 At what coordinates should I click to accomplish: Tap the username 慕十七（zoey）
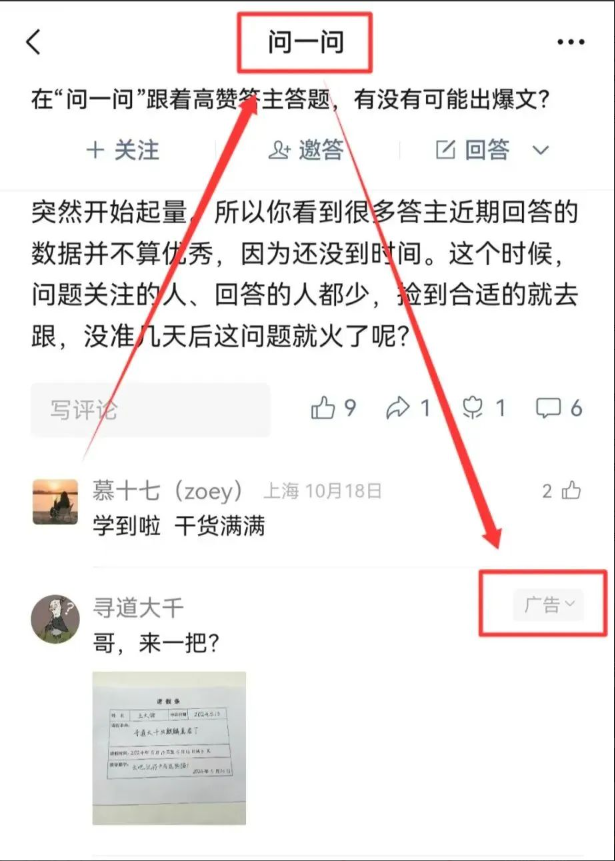[167, 490]
